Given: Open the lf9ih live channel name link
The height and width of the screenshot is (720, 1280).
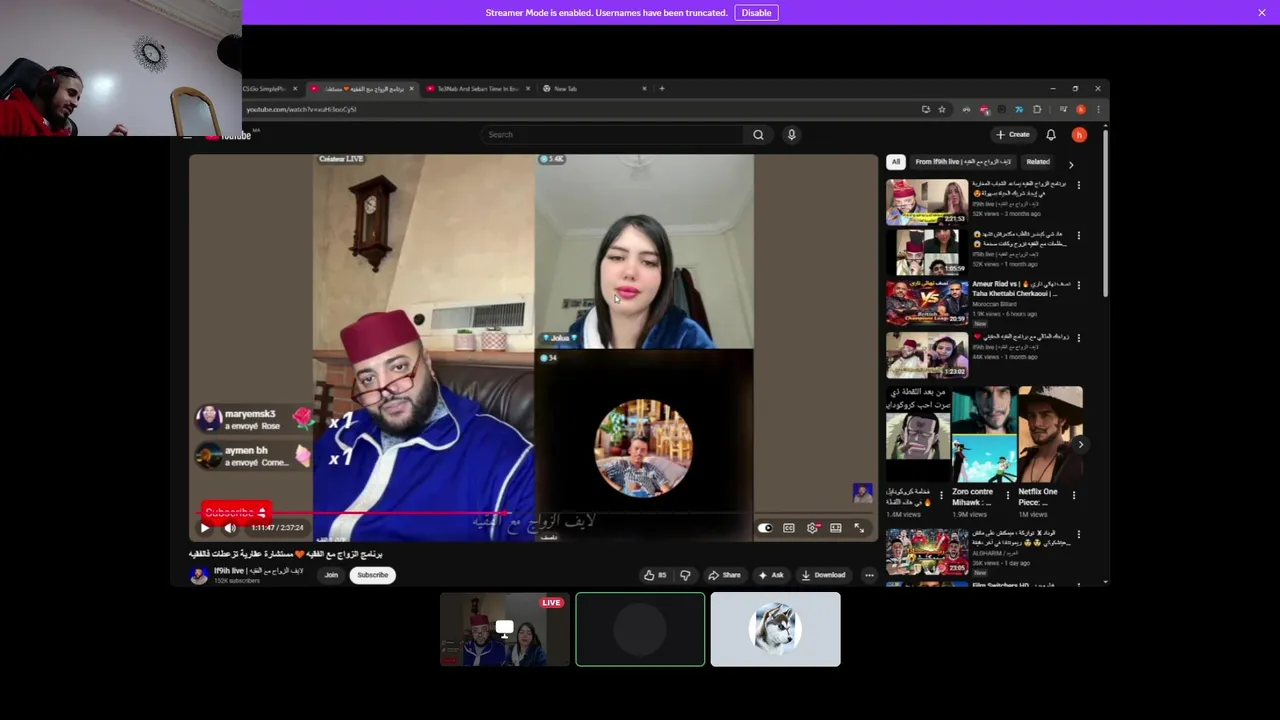Looking at the screenshot, I should tap(258, 571).
